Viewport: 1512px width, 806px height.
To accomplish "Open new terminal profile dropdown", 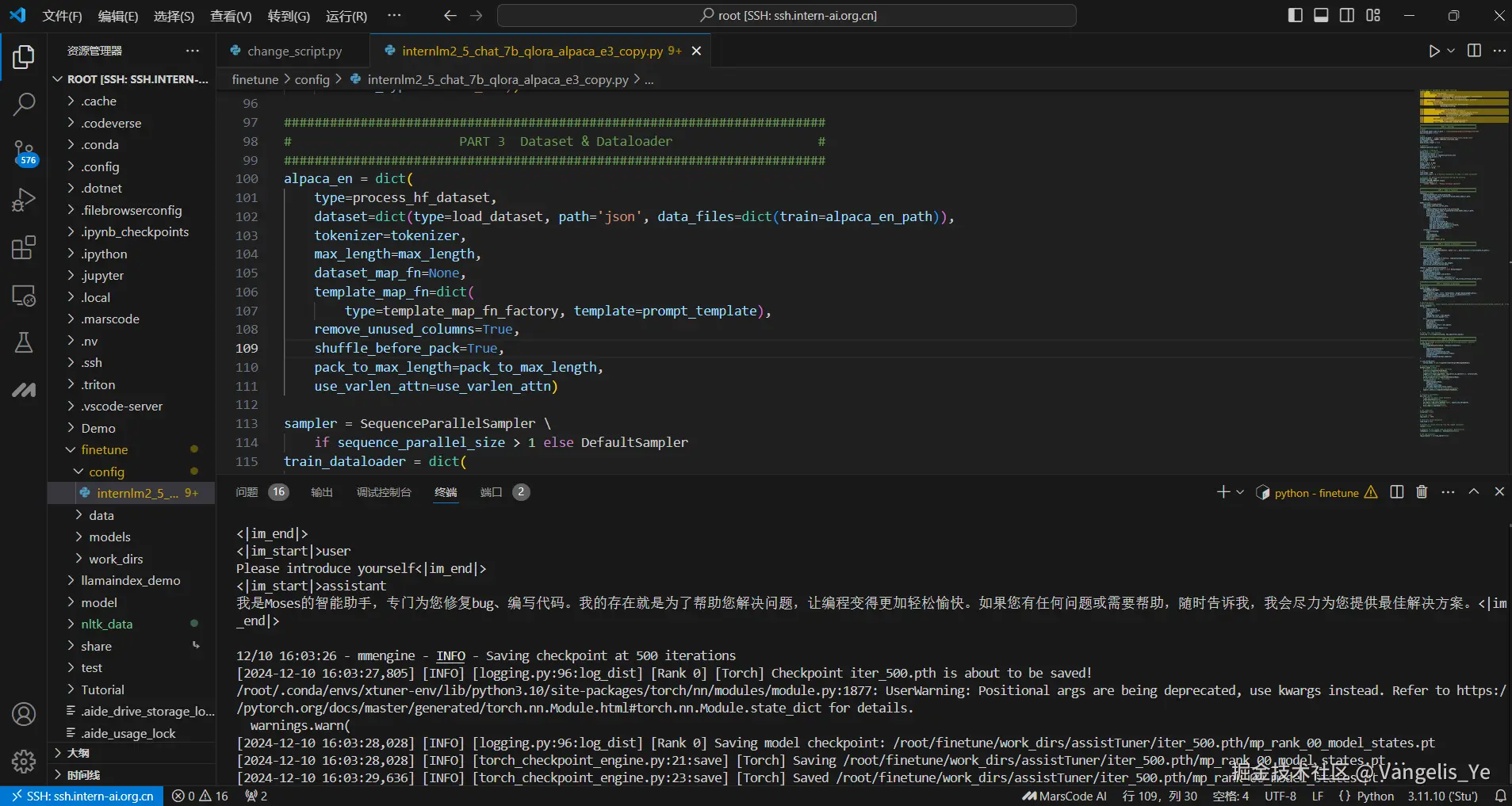I will 1240,492.
